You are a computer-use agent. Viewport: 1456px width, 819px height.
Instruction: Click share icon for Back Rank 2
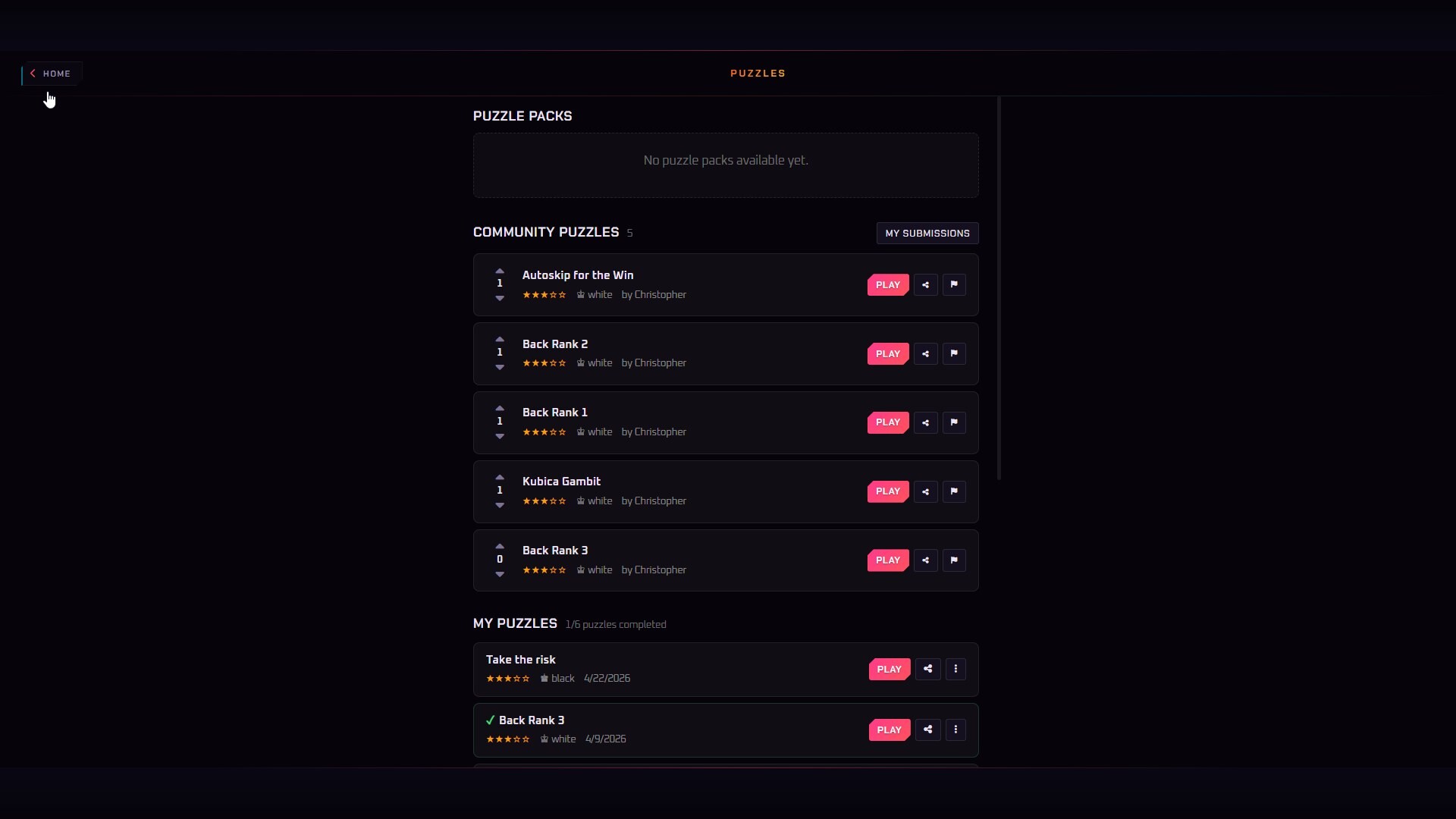coord(925,353)
